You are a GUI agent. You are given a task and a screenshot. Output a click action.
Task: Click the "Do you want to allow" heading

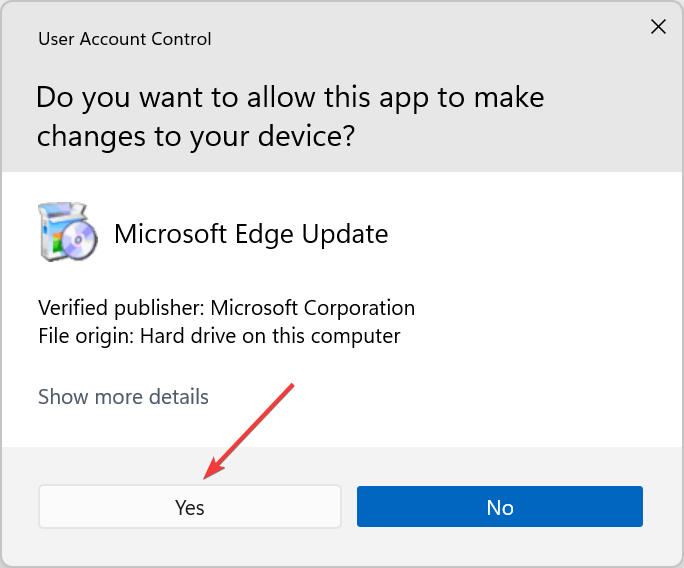point(290,116)
